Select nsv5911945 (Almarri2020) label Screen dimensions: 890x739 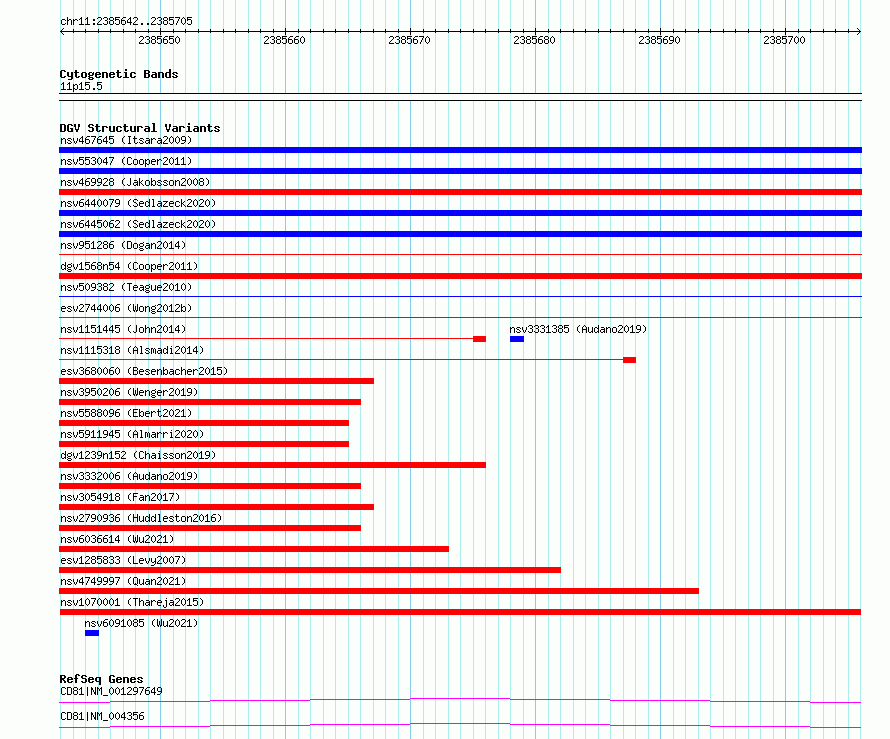pos(132,434)
